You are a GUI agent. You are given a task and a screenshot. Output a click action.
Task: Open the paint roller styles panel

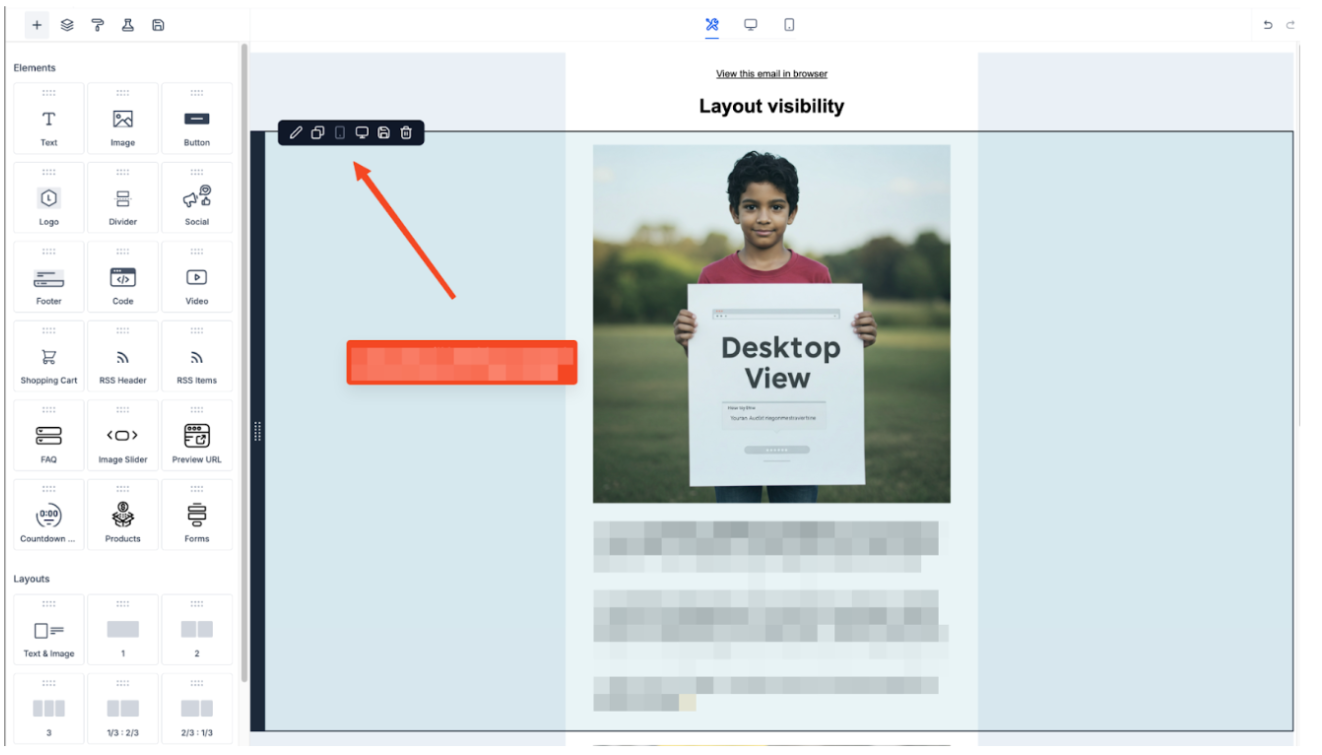point(97,25)
